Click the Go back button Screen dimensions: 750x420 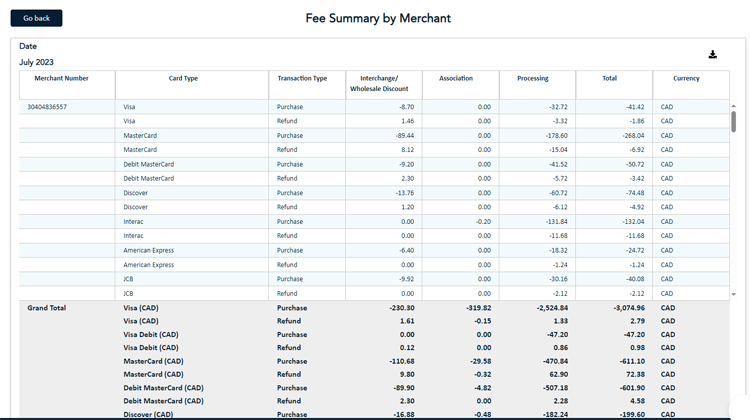(36, 18)
